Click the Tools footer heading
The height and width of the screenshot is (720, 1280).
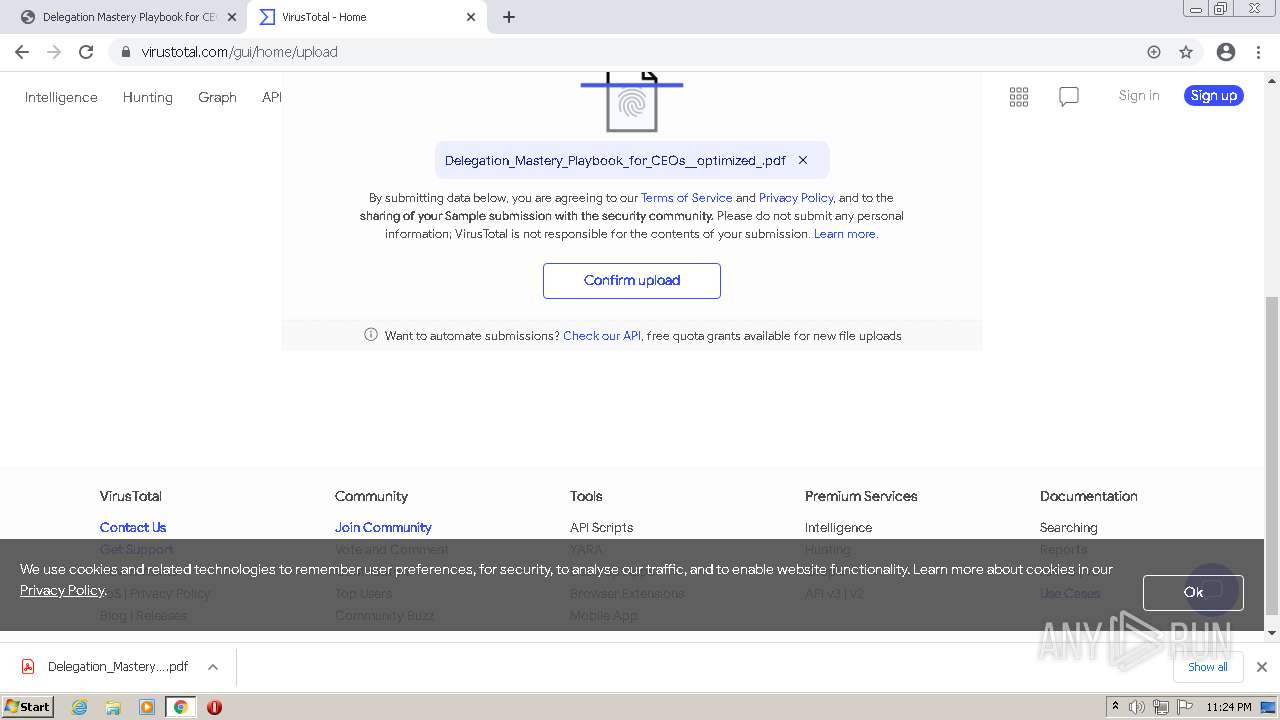pos(586,496)
